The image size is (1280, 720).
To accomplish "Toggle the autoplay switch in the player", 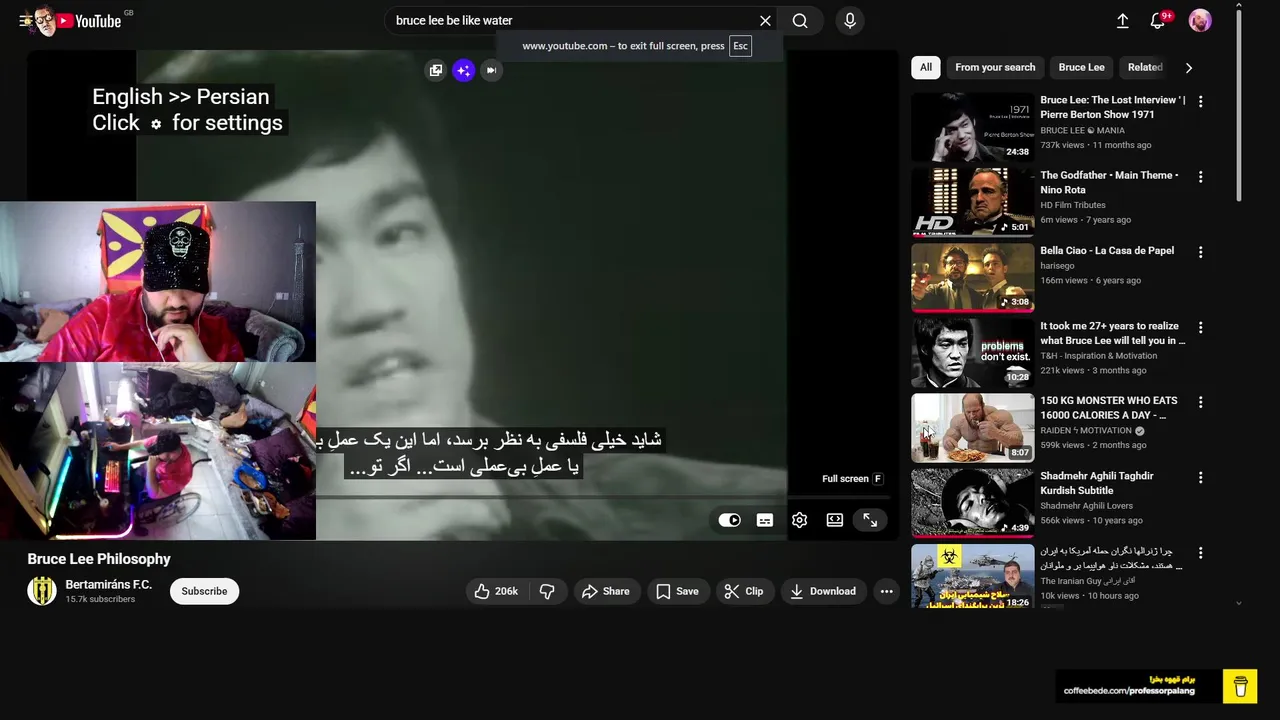I will pos(729,520).
